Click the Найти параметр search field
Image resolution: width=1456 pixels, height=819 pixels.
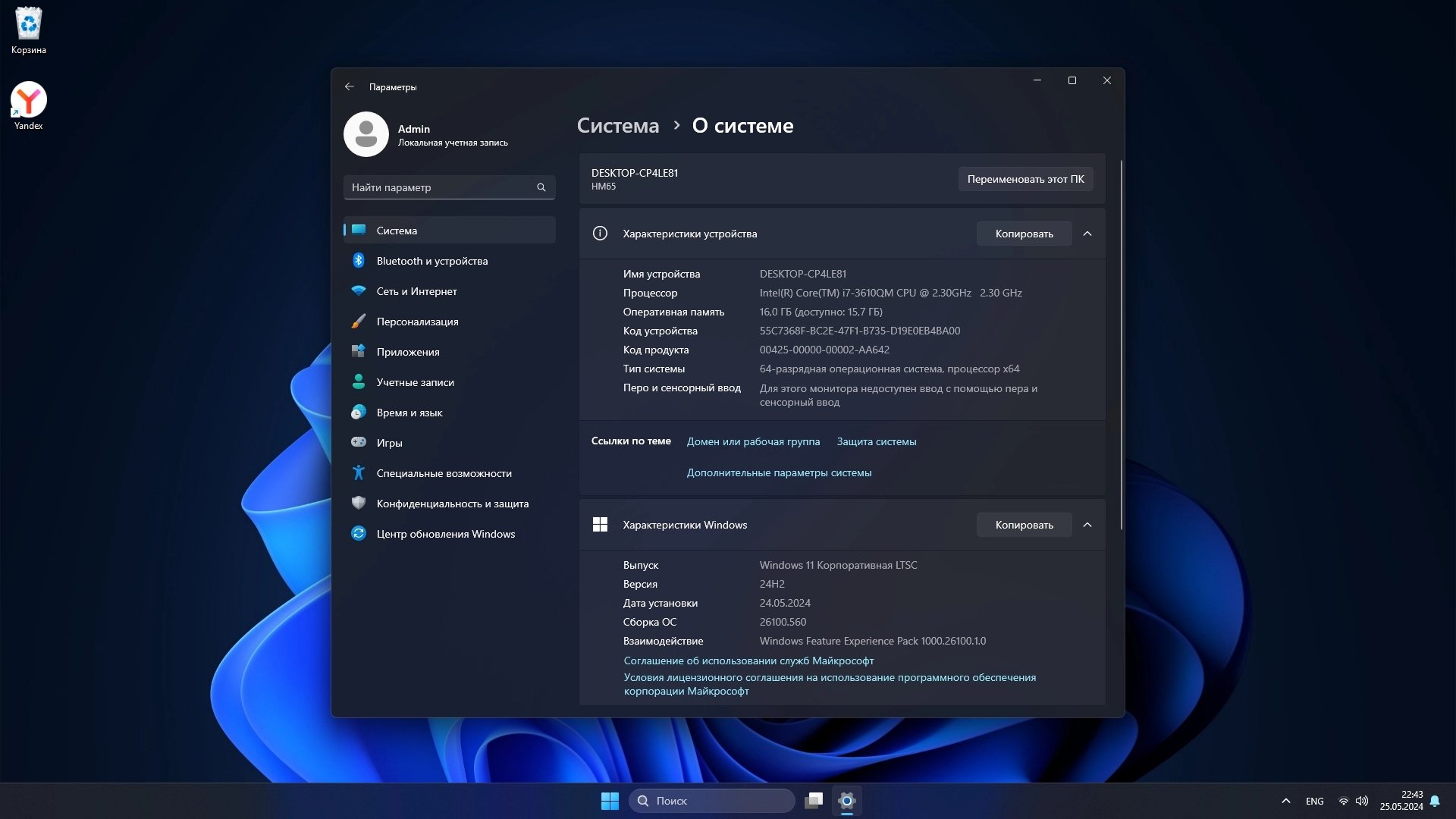click(x=440, y=187)
